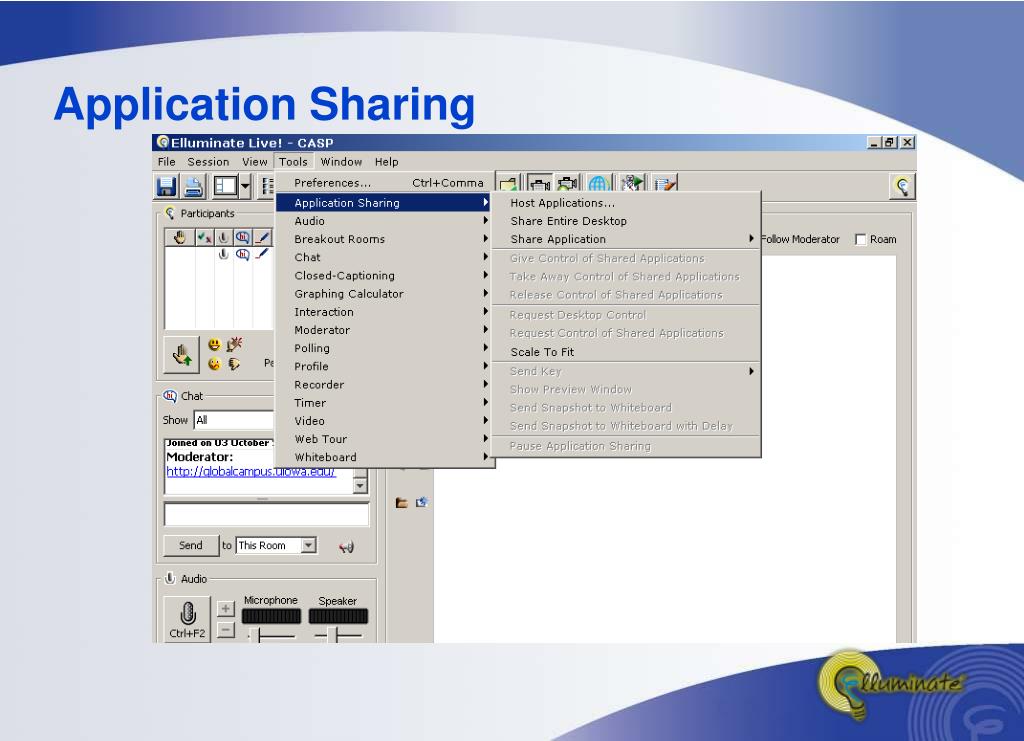This screenshot has width=1024, height=741.
Task: Click the chat scrollbar down arrow
Action: point(360,486)
